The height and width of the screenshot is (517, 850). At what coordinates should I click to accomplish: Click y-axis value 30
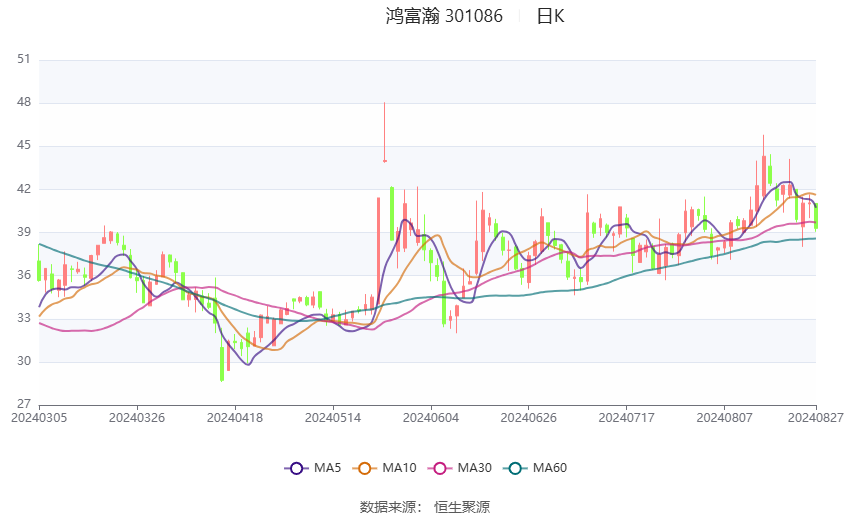pyautogui.click(x=24, y=361)
